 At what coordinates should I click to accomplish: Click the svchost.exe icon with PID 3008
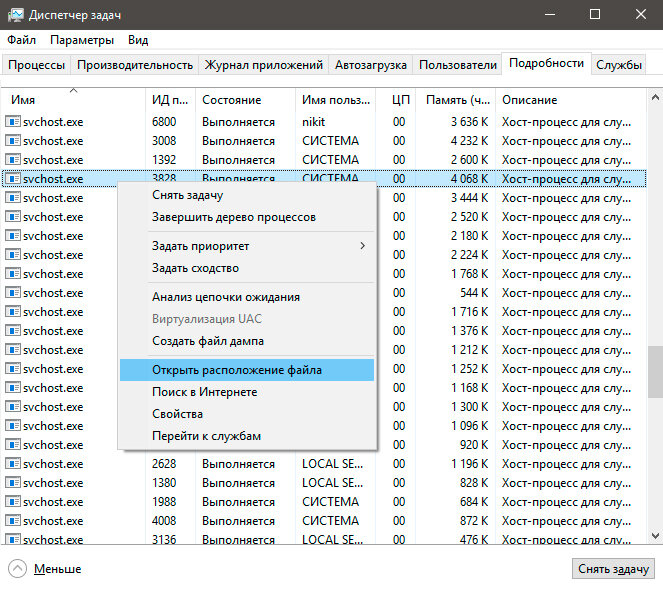click(13, 140)
